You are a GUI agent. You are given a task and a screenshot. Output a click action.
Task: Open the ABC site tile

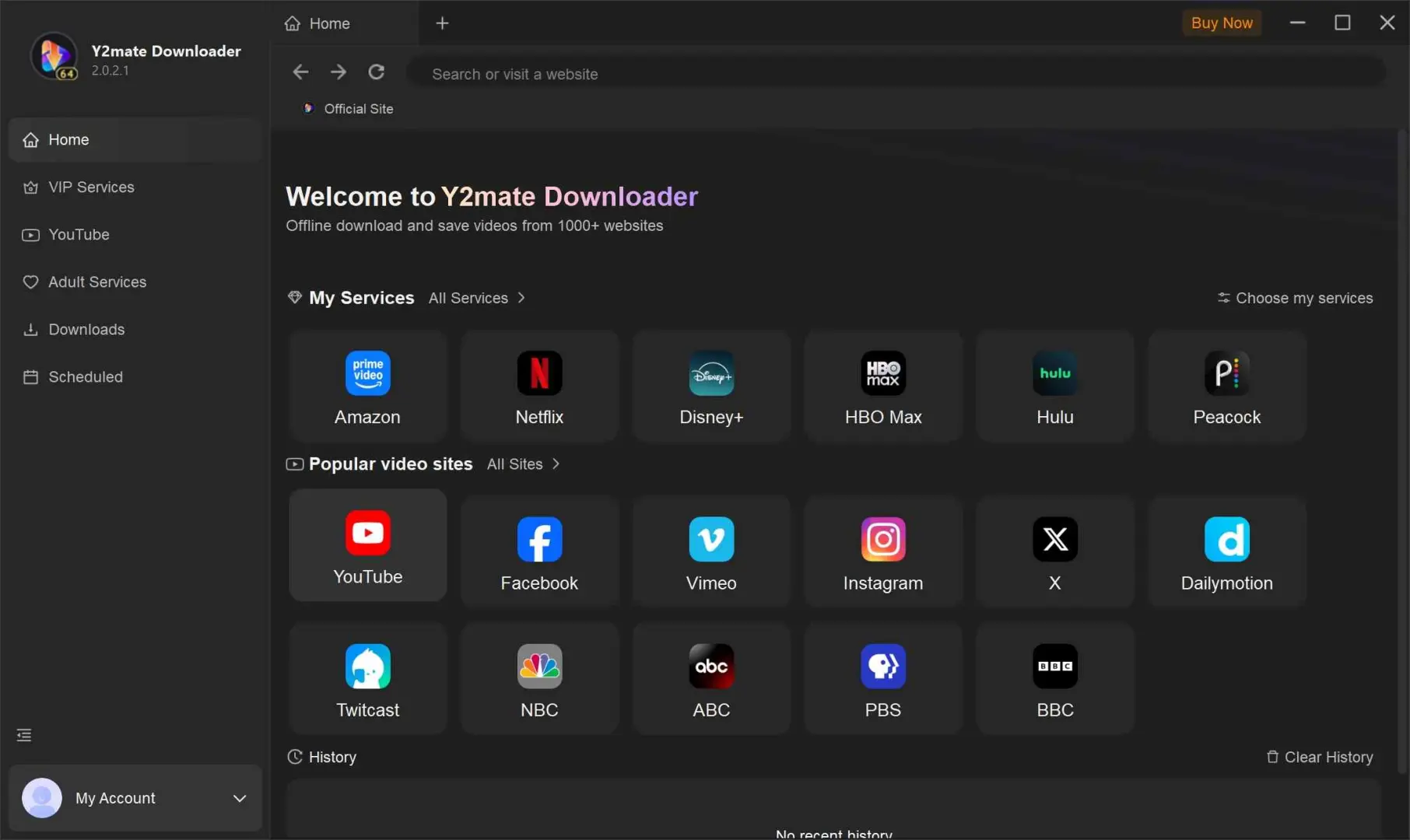(711, 679)
